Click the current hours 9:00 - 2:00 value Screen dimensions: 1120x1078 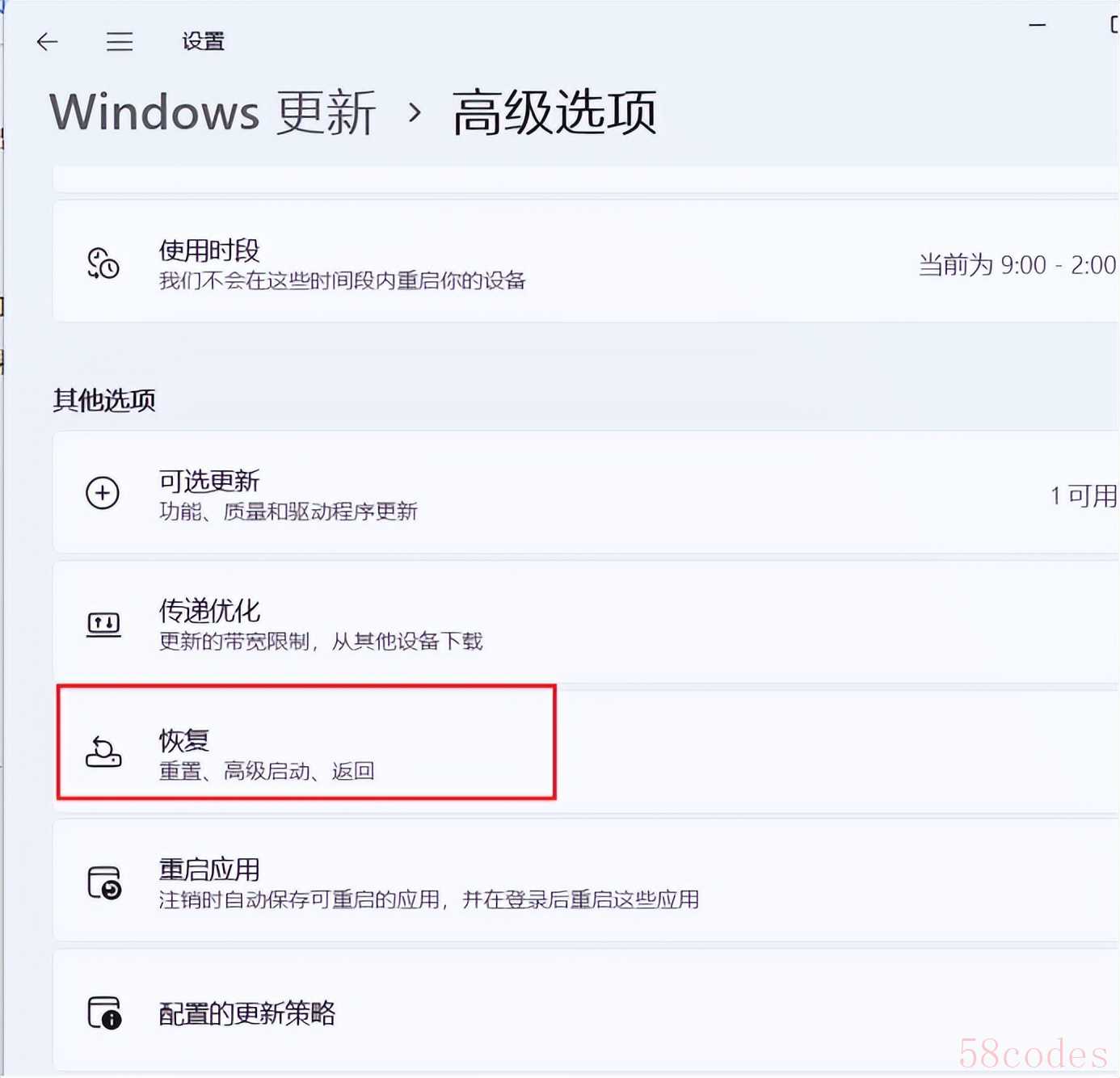1017,265
